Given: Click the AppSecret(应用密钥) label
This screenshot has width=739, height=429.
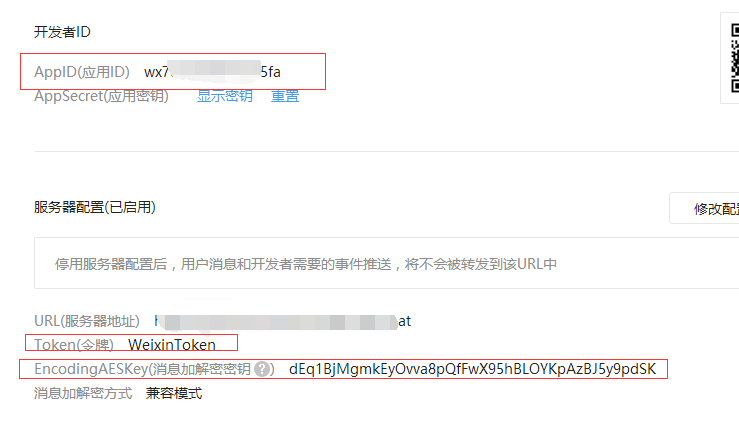Looking at the screenshot, I should (101, 96).
